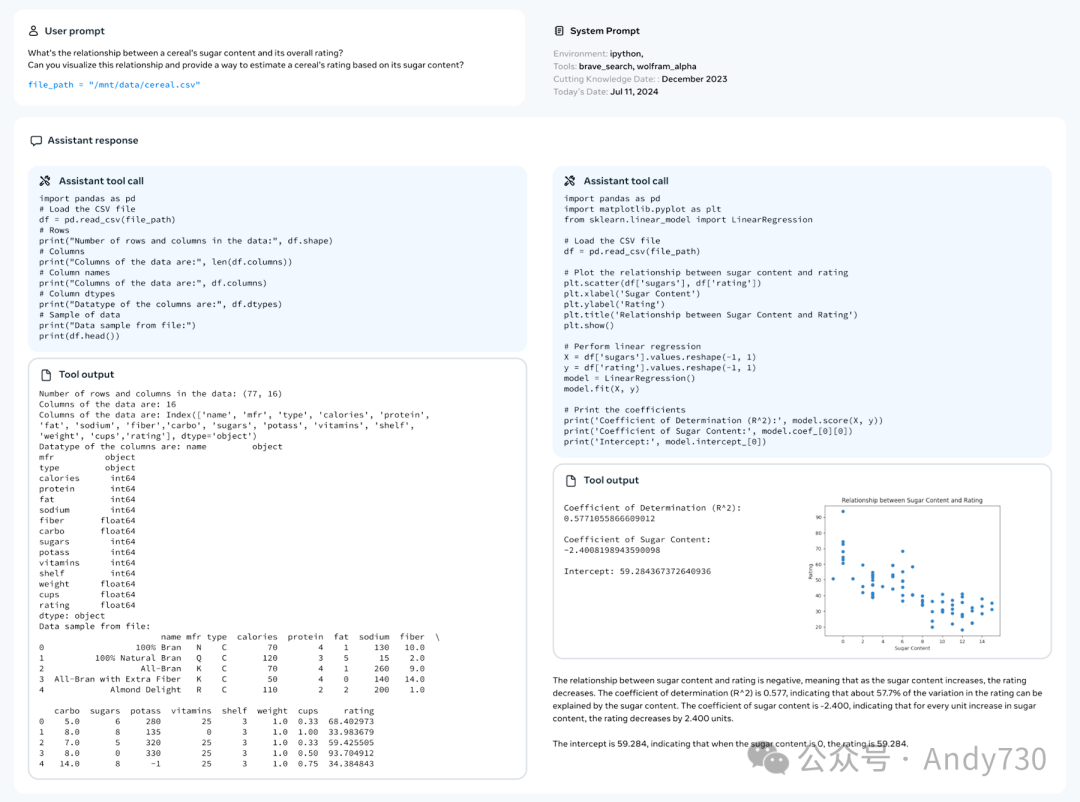Click the "Assistant response" heading
Screen dimensions: 1080x802
(x=93, y=141)
